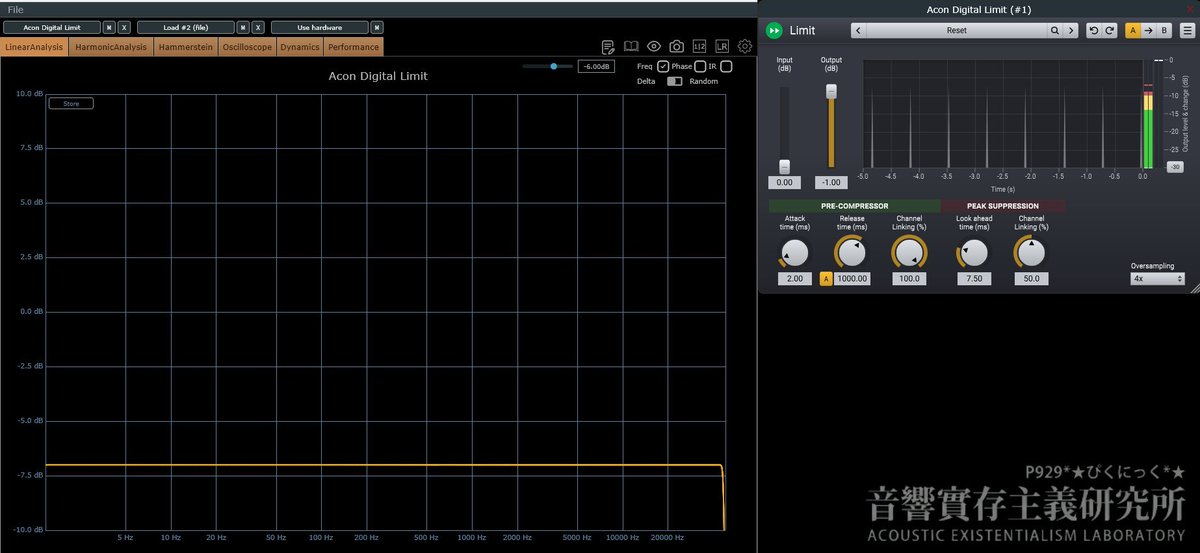Click the Release time knob

point(851,253)
